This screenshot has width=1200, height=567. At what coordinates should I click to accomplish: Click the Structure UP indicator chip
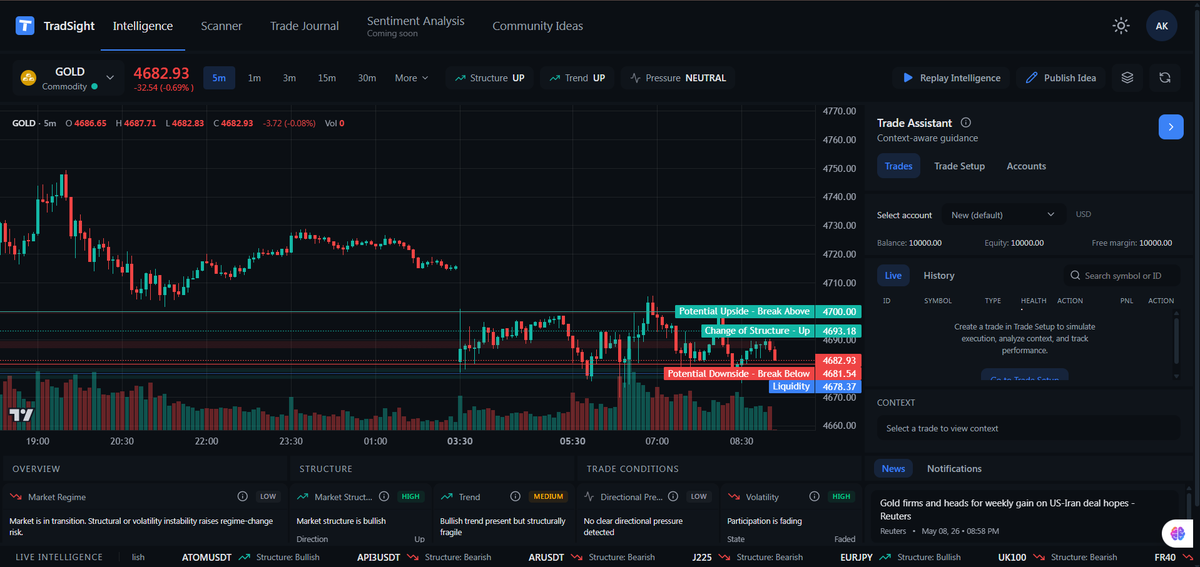coord(490,78)
